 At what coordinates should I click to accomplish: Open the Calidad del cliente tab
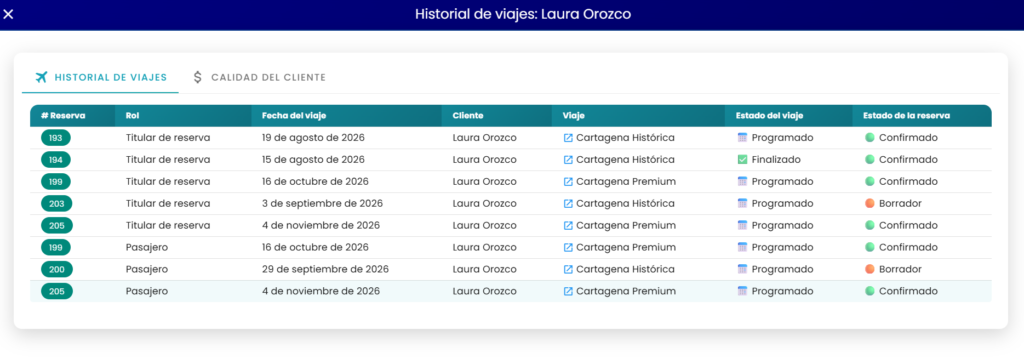259,77
